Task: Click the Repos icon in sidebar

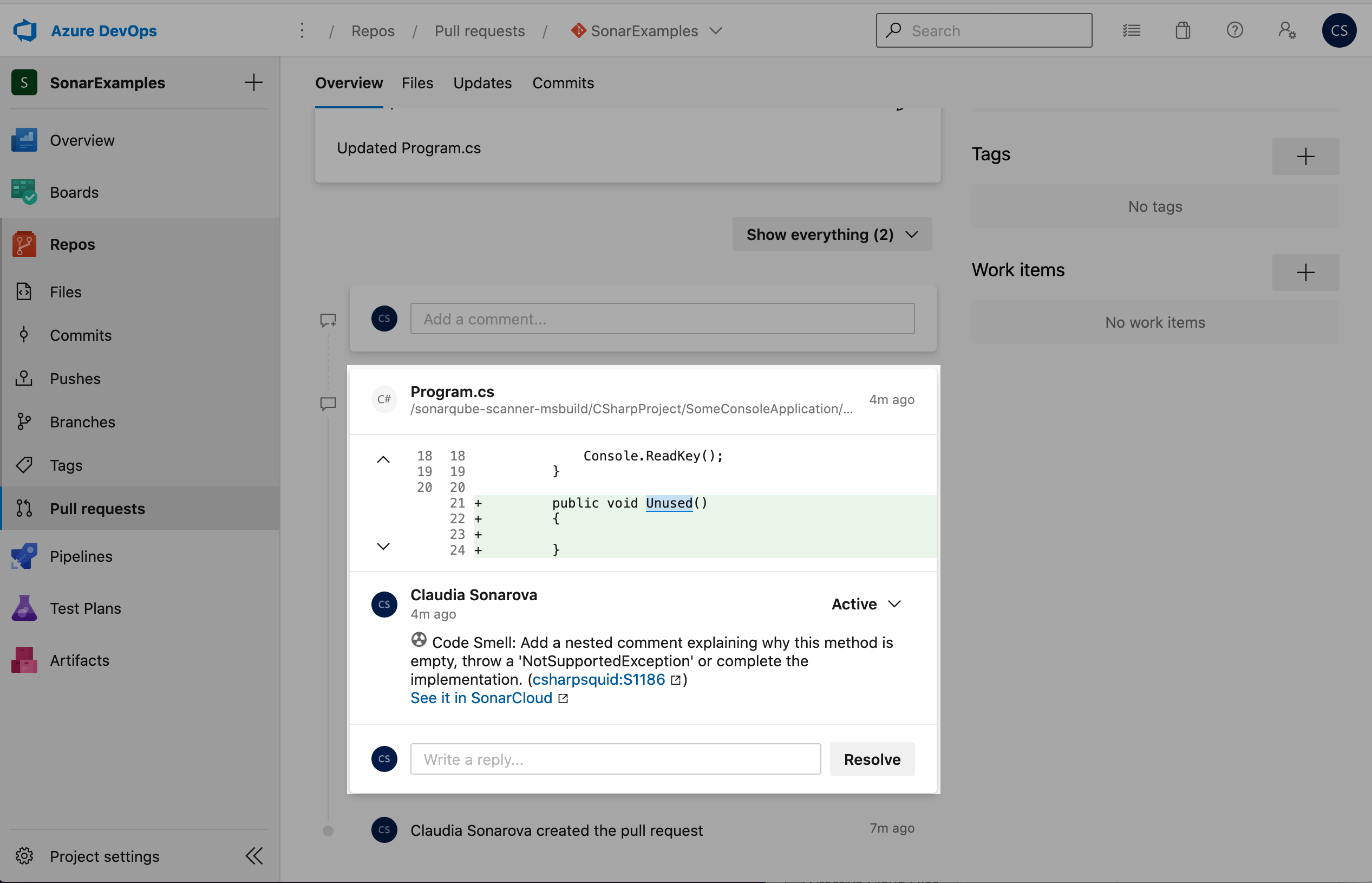Action: (24, 244)
